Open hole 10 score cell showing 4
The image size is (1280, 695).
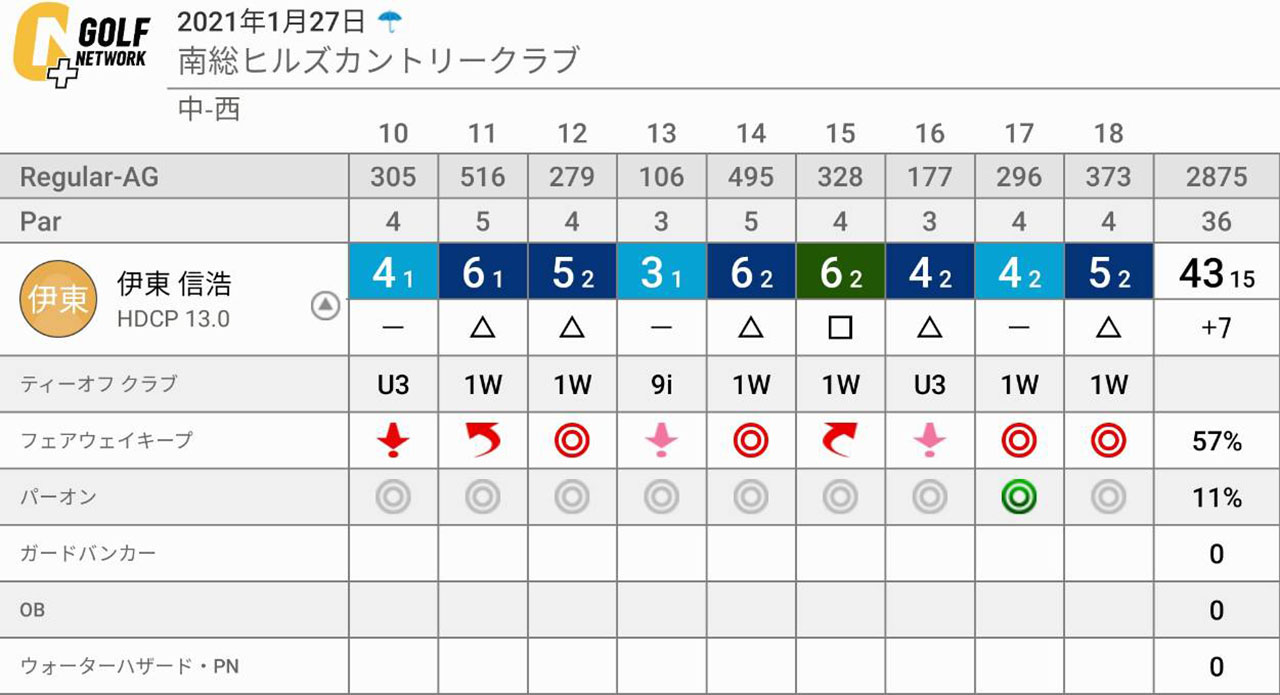(x=394, y=272)
